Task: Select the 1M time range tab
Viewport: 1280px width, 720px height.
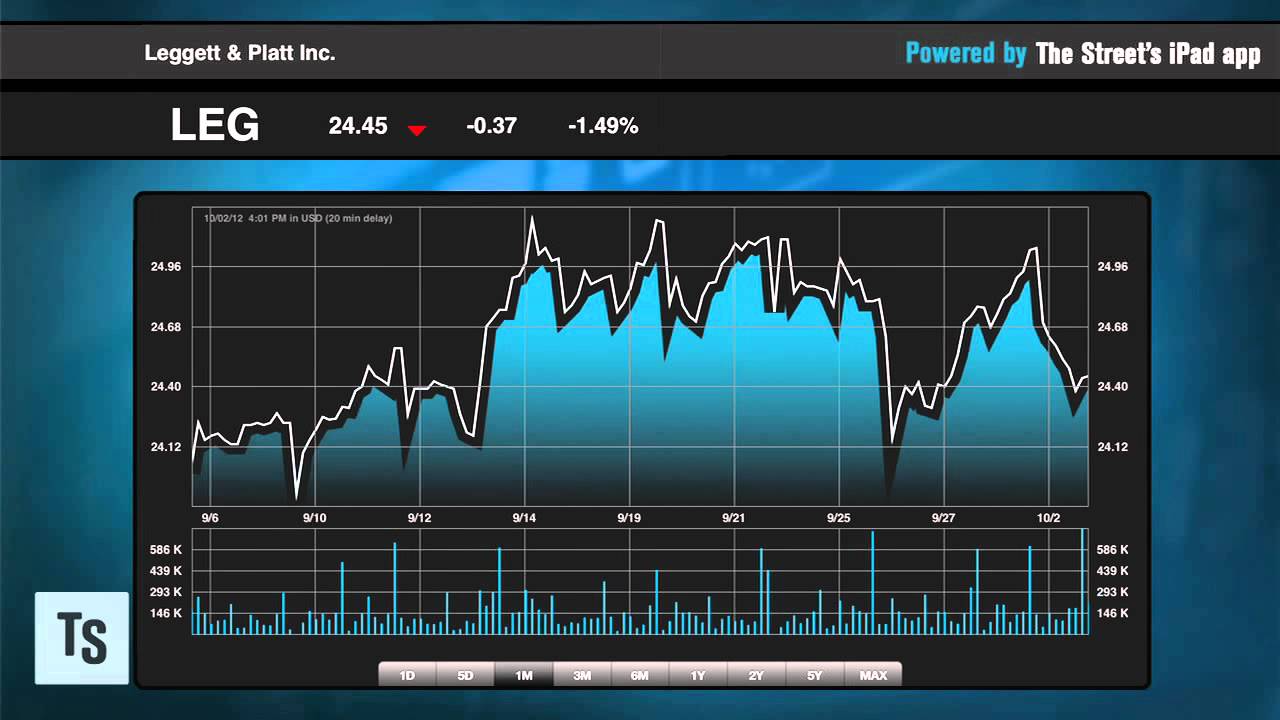Action: click(x=524, y=675)
